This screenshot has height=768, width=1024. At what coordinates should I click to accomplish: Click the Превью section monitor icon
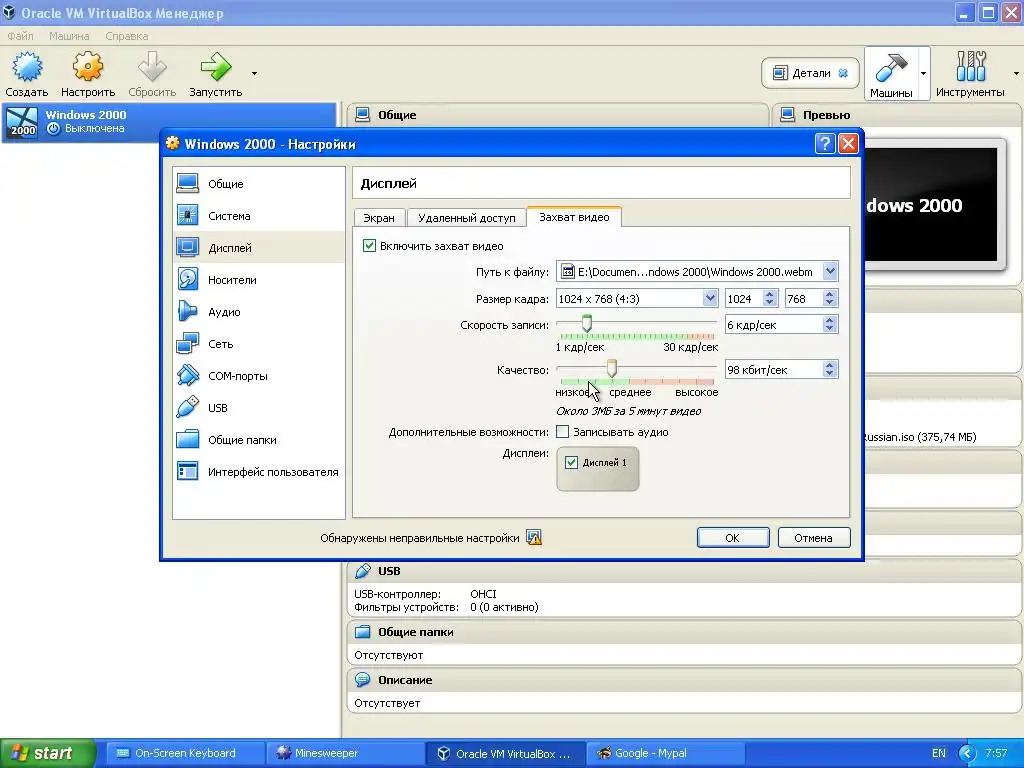pyautogui.click(x=788, y=115)
